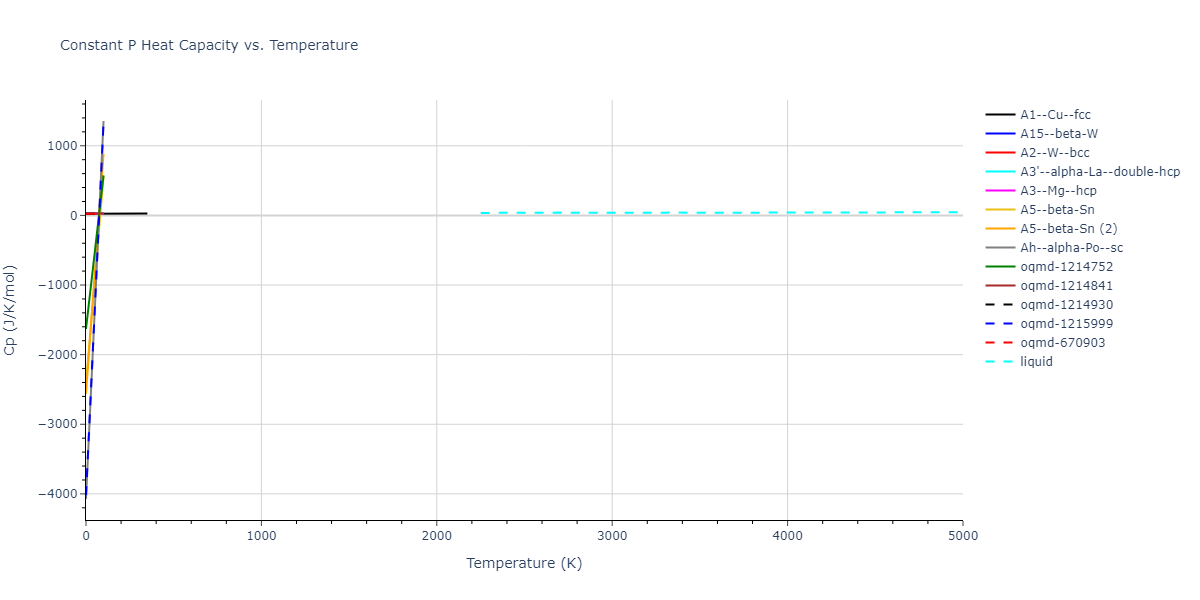The height and width of the screenshot is (600, 1200).
Task: Click the chart title 'Constant P Heat Capacity vs. Temperature'
Action: (x=209, y=46)
